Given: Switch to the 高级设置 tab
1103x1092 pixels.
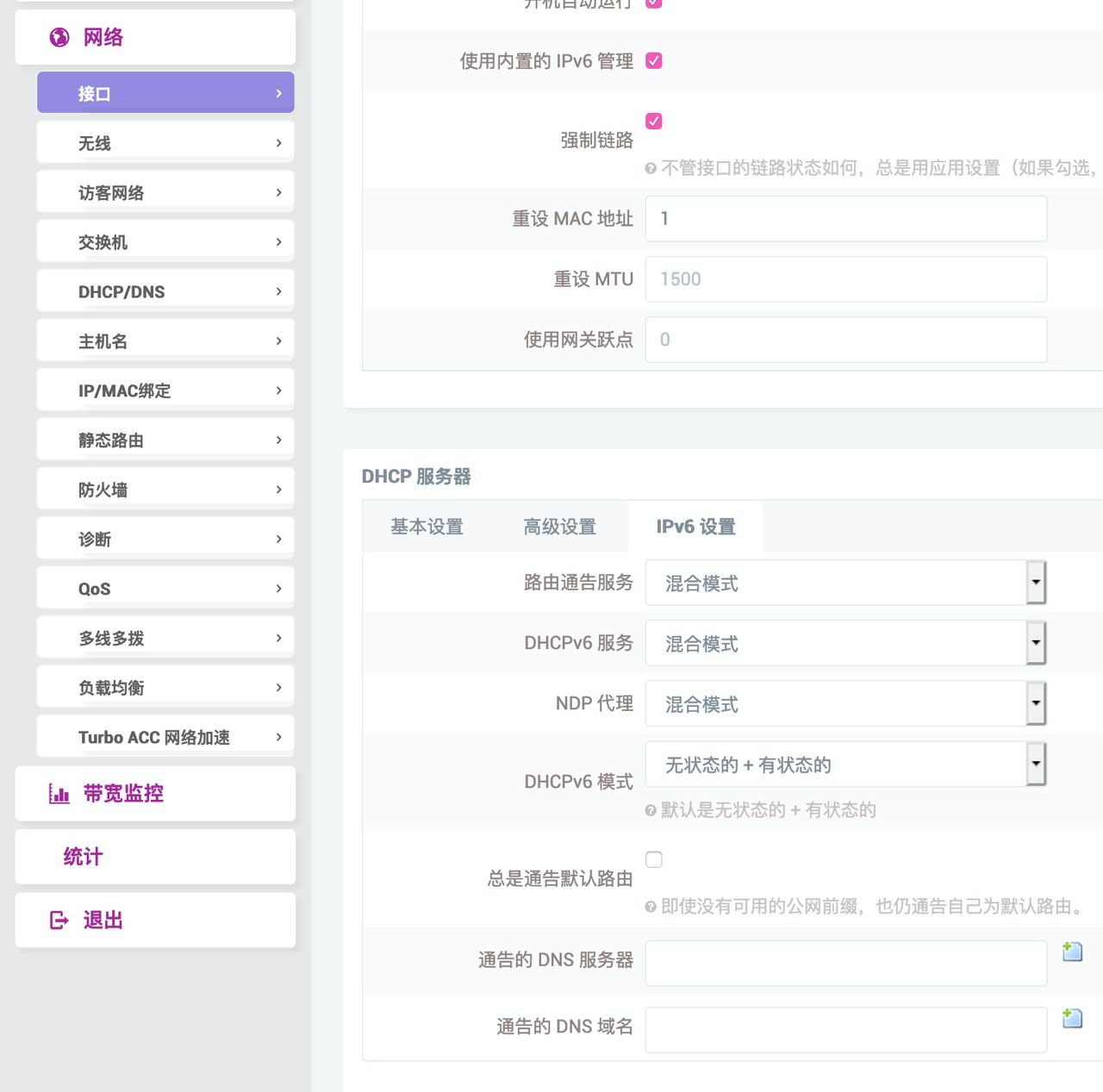Looking at the screenshot, I should pyautogui.click(x=560, y=527).
